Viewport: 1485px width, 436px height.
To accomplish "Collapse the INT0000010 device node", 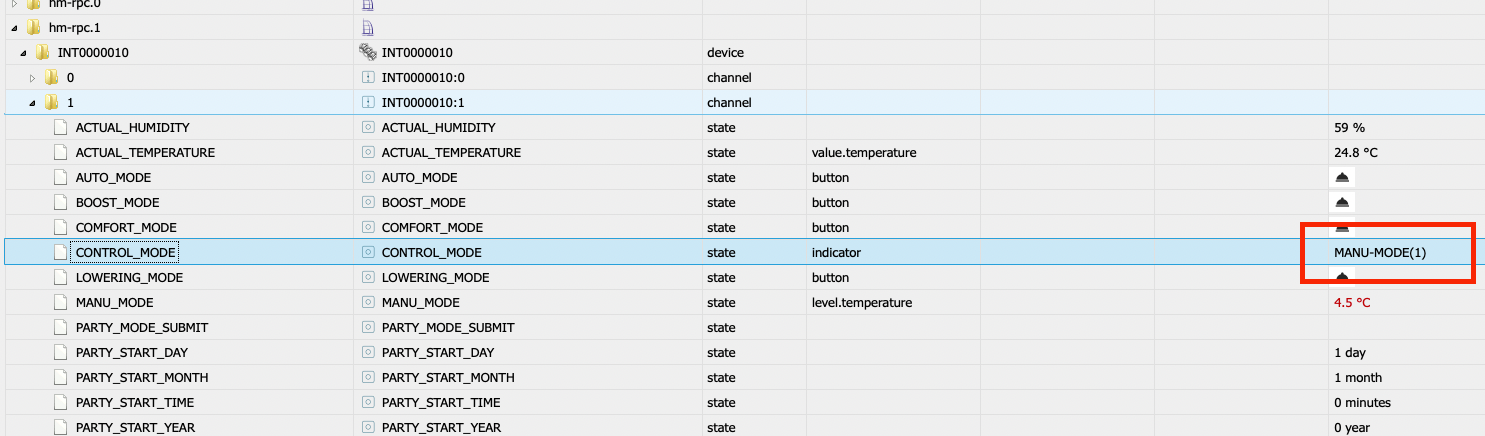I will tap(21, 52).
